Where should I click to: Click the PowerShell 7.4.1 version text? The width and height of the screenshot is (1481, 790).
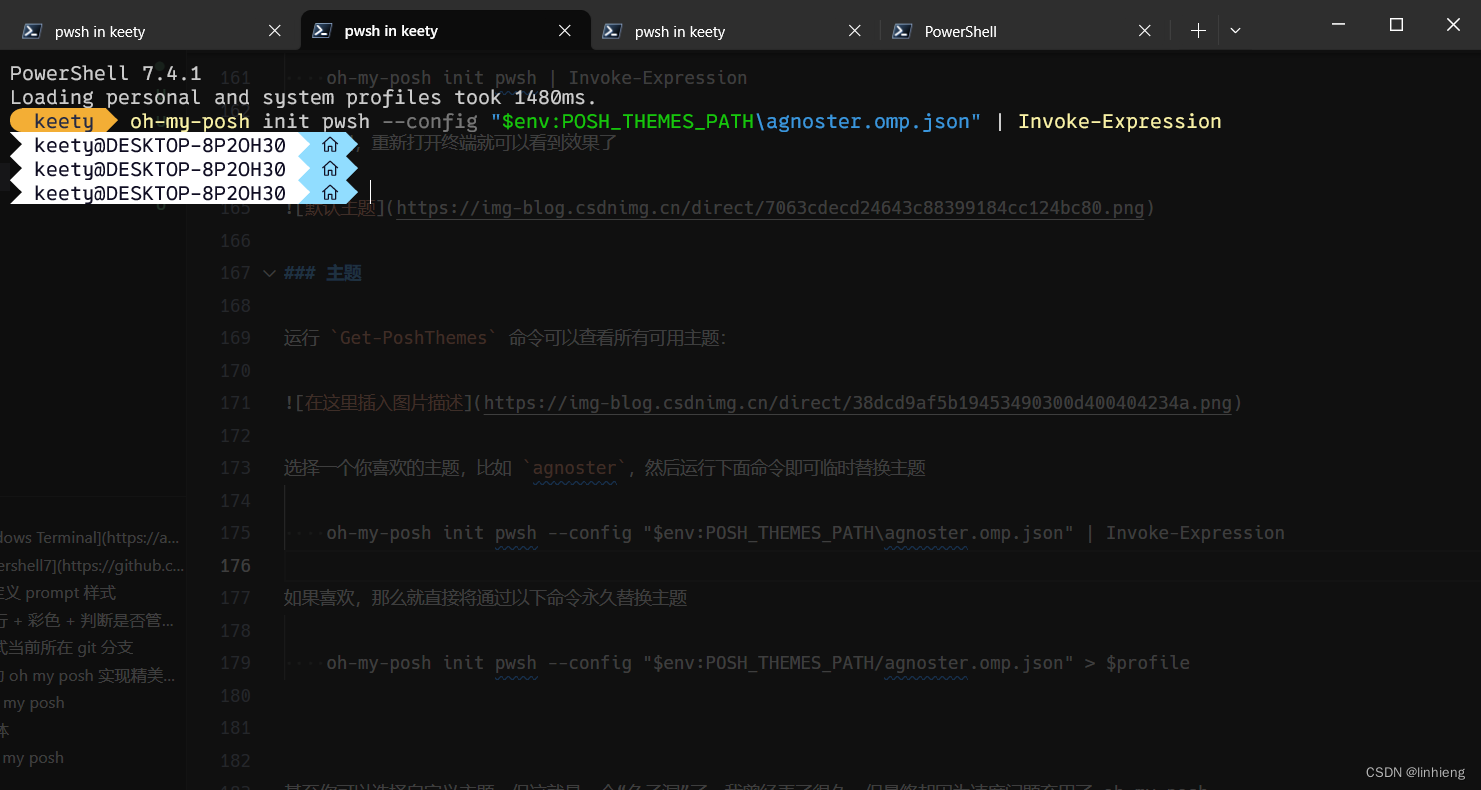click(x=106, y=73)
